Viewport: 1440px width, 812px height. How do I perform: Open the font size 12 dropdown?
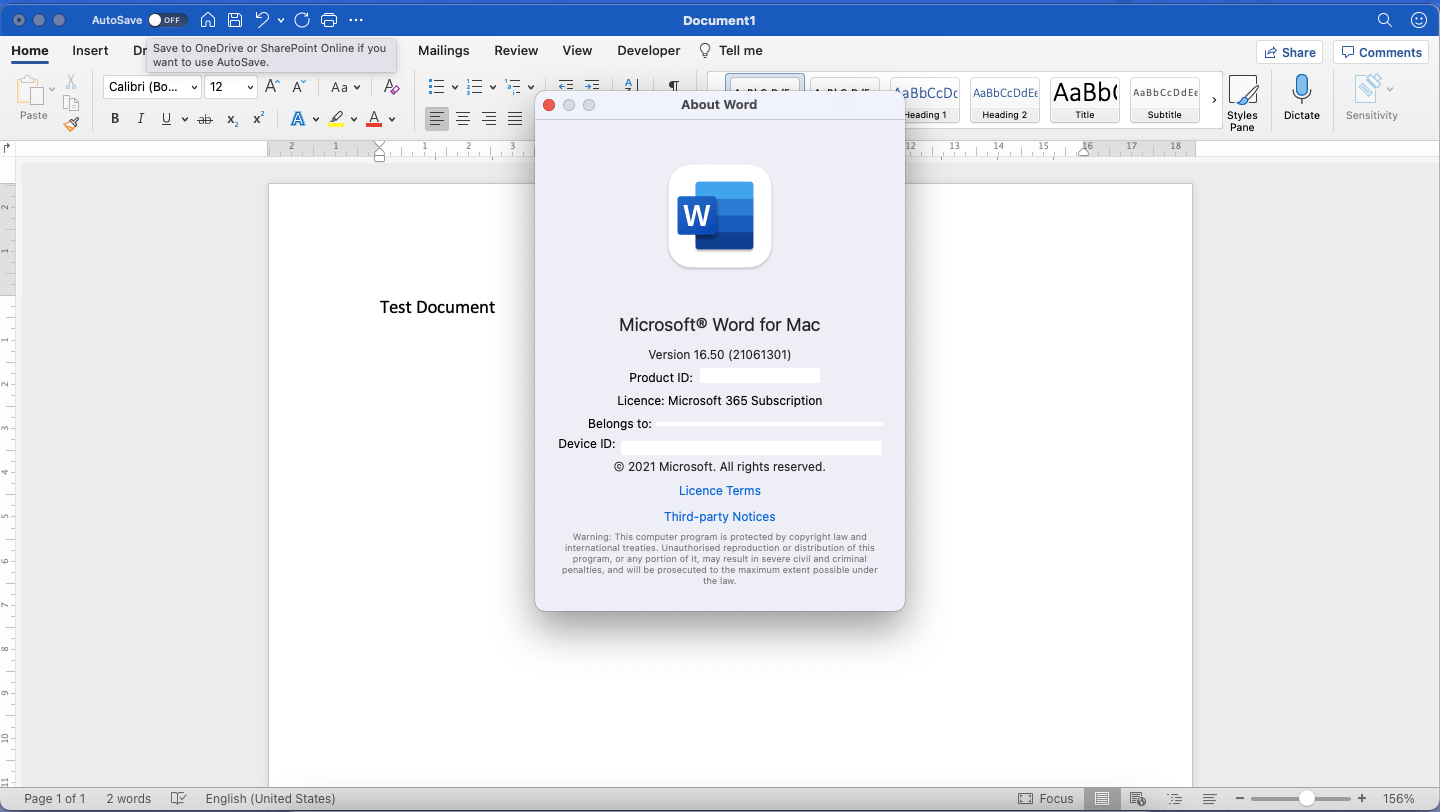(x=232, y=87)
